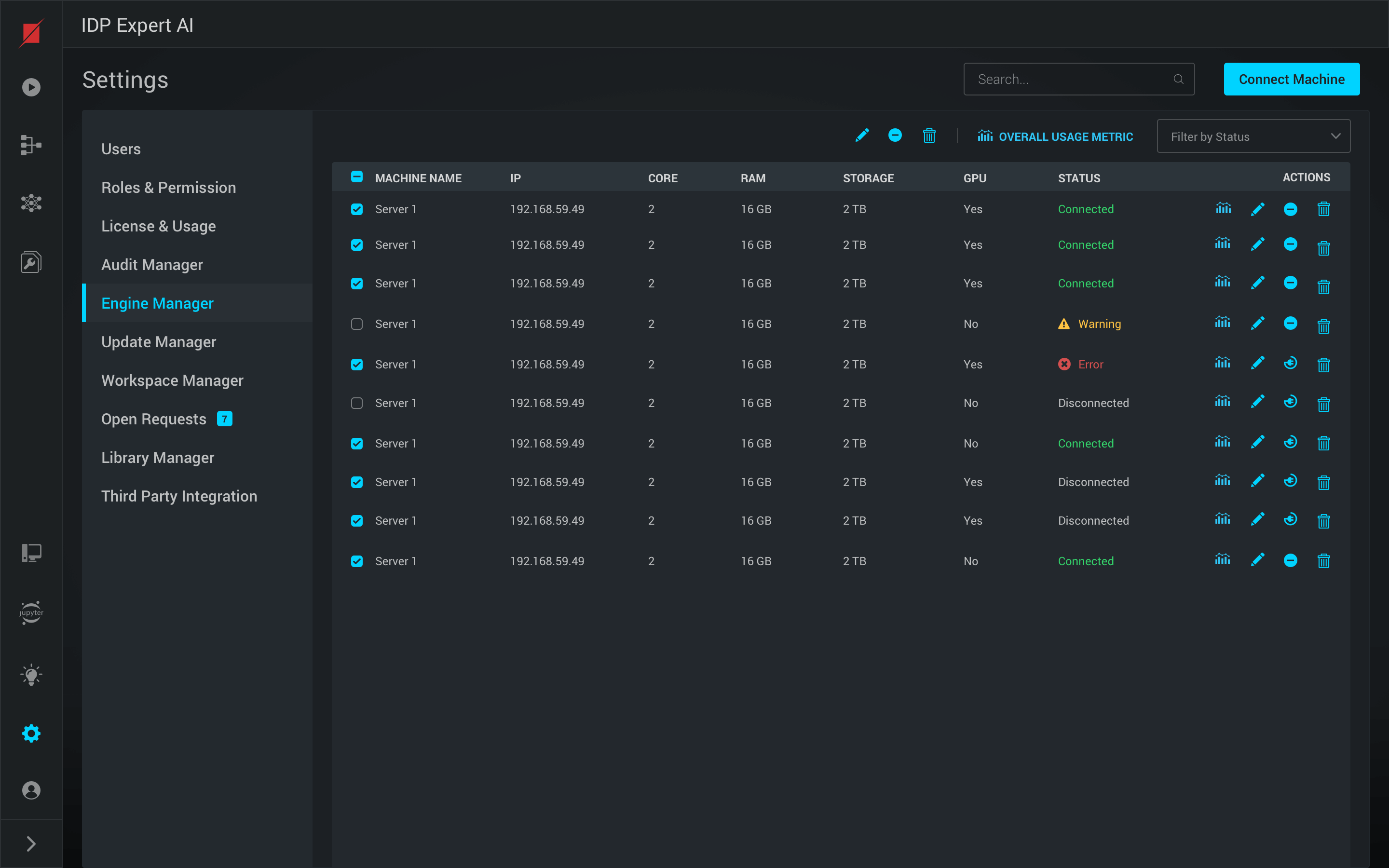Open the user profile icon in sidebar
This screenshot has height=868, width=1389.
(x=31, y=790)
